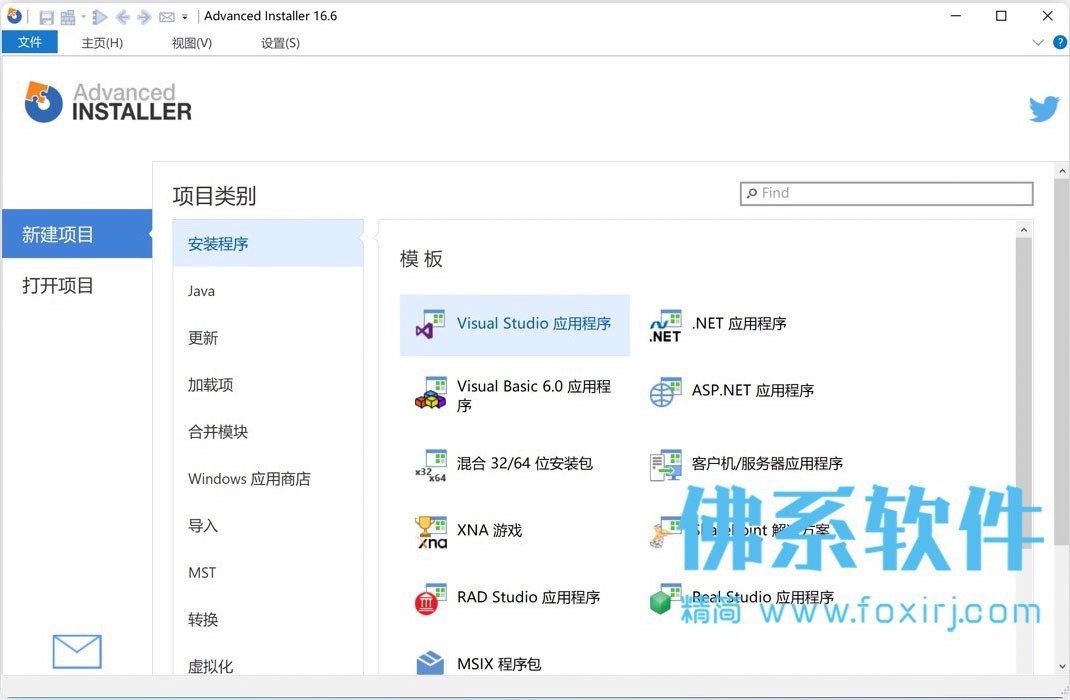Click the Twitter bird icon
This screenshot has height=700, width=1070.
pos(1043,108)
